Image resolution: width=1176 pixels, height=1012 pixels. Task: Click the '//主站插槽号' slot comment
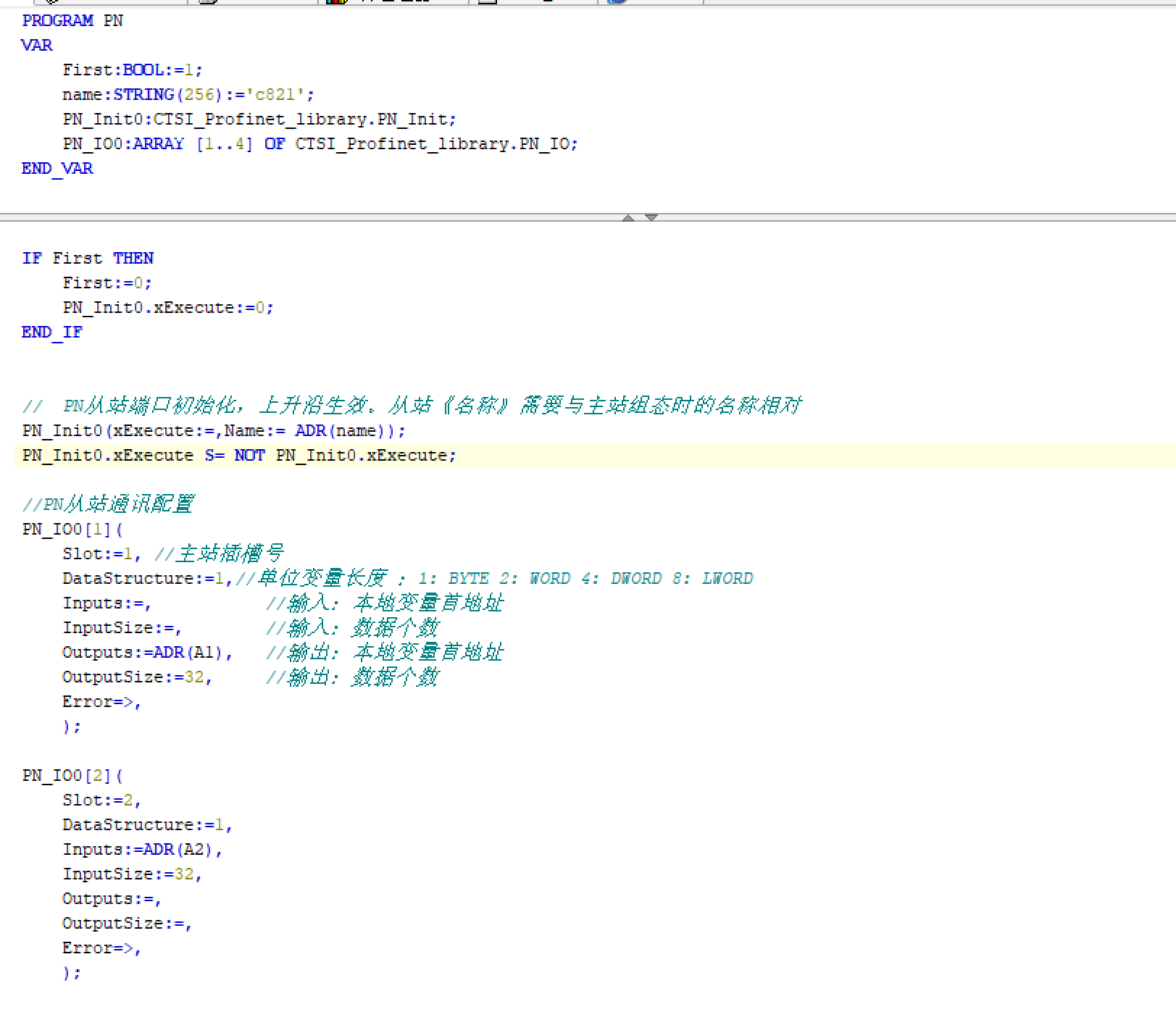pyautogui.click(x=220, y=553)
